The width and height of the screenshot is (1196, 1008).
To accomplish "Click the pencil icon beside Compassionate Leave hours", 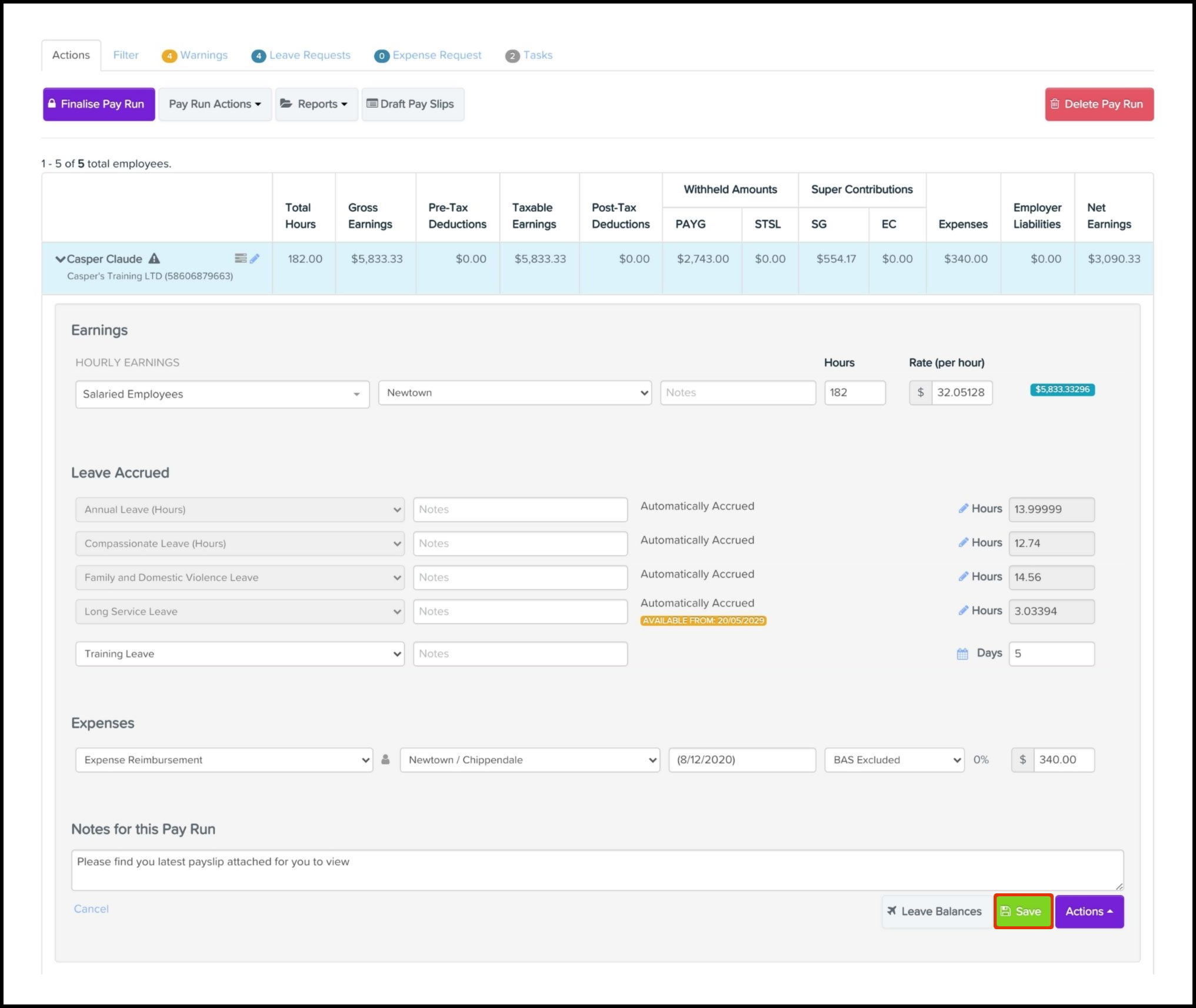I will click(963, 542).
